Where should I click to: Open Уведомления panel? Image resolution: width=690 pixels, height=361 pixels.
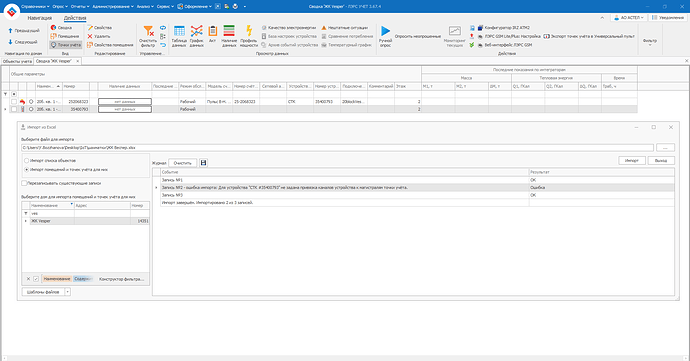click(x=668, y=18)
